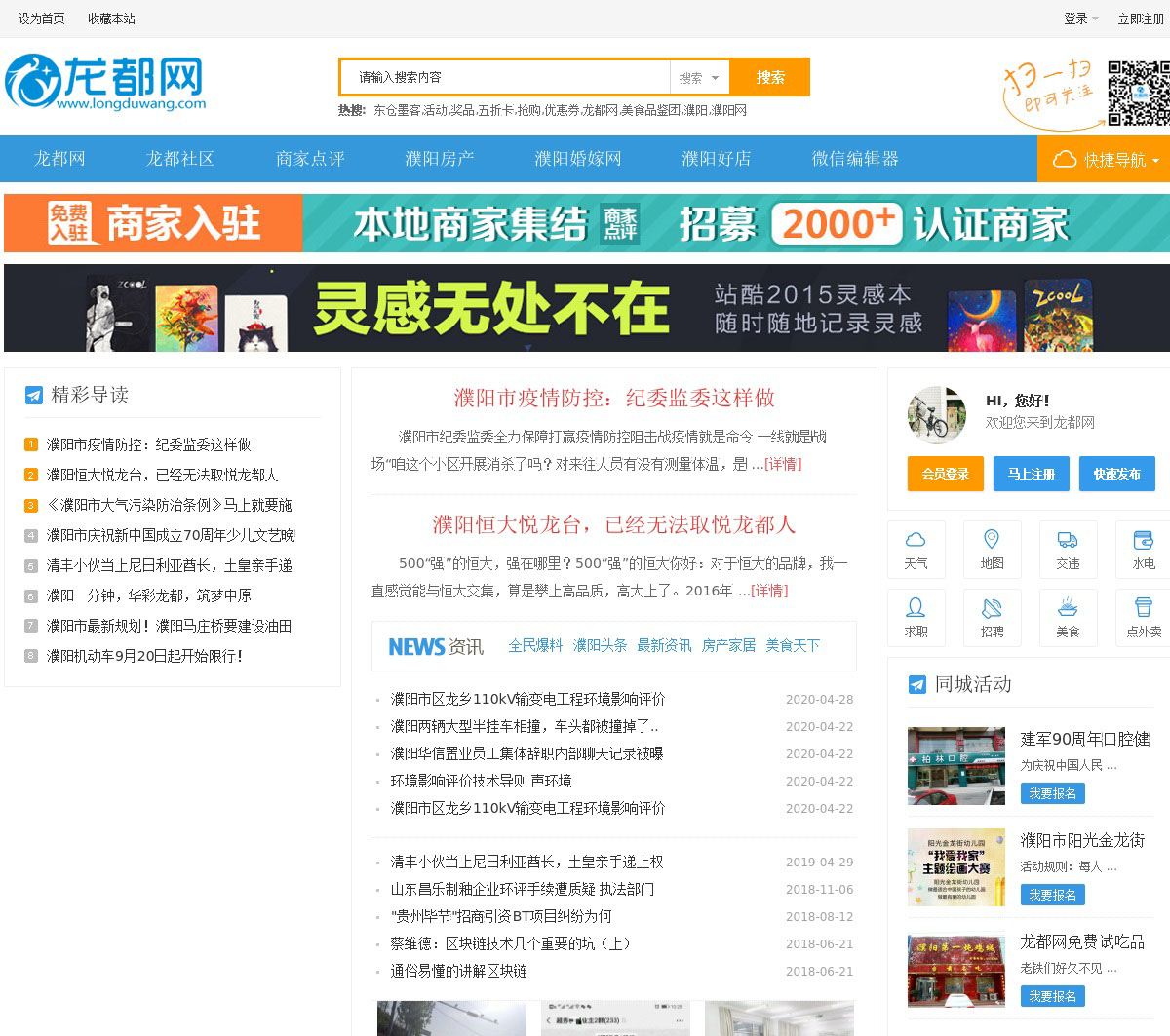Open news "贵州毕节"招商引资BT项目纠纷为何
This screenshot has width=1170, height=1036.
tap(501, 916)
